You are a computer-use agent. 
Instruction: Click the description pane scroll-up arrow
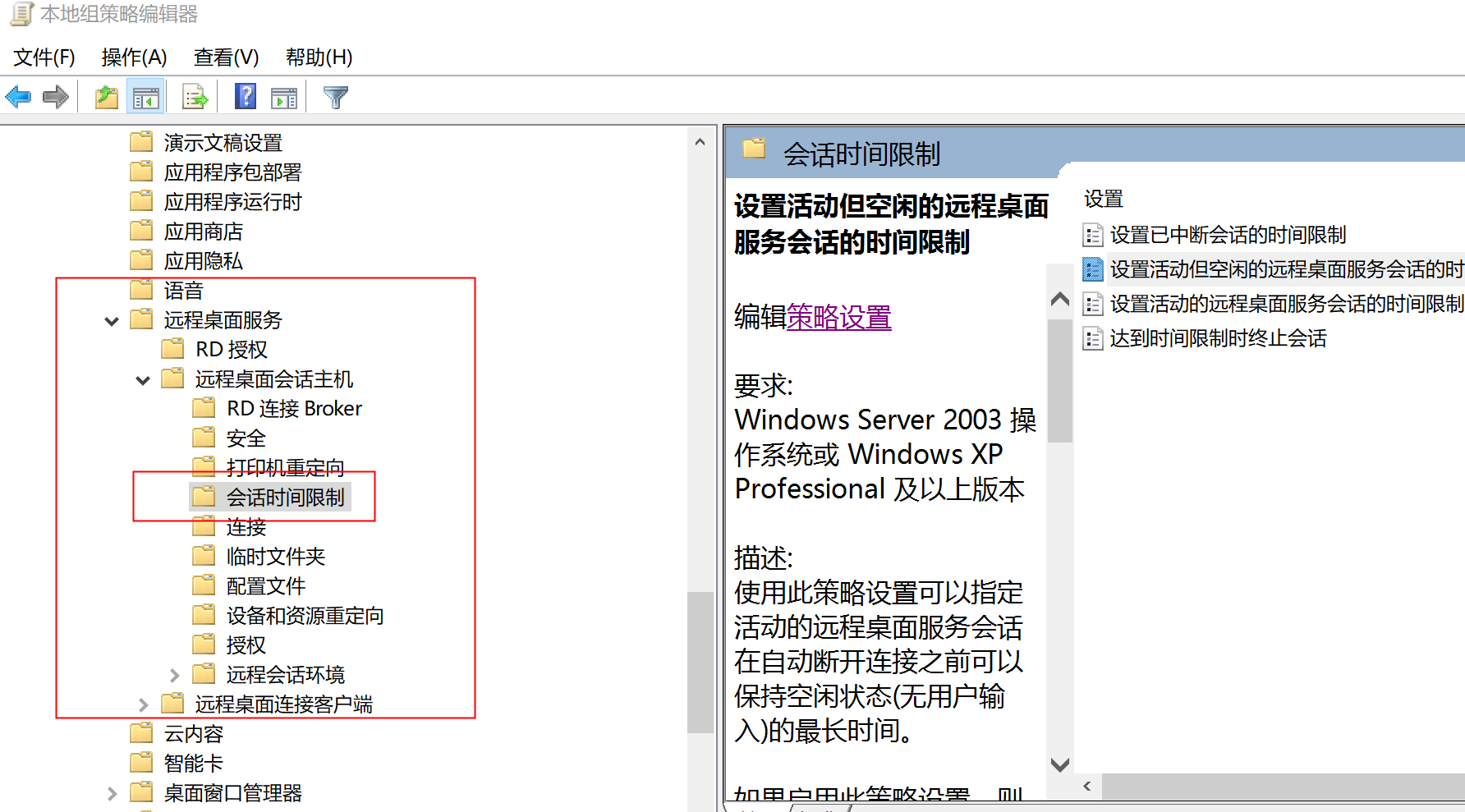coord(1060,300)
